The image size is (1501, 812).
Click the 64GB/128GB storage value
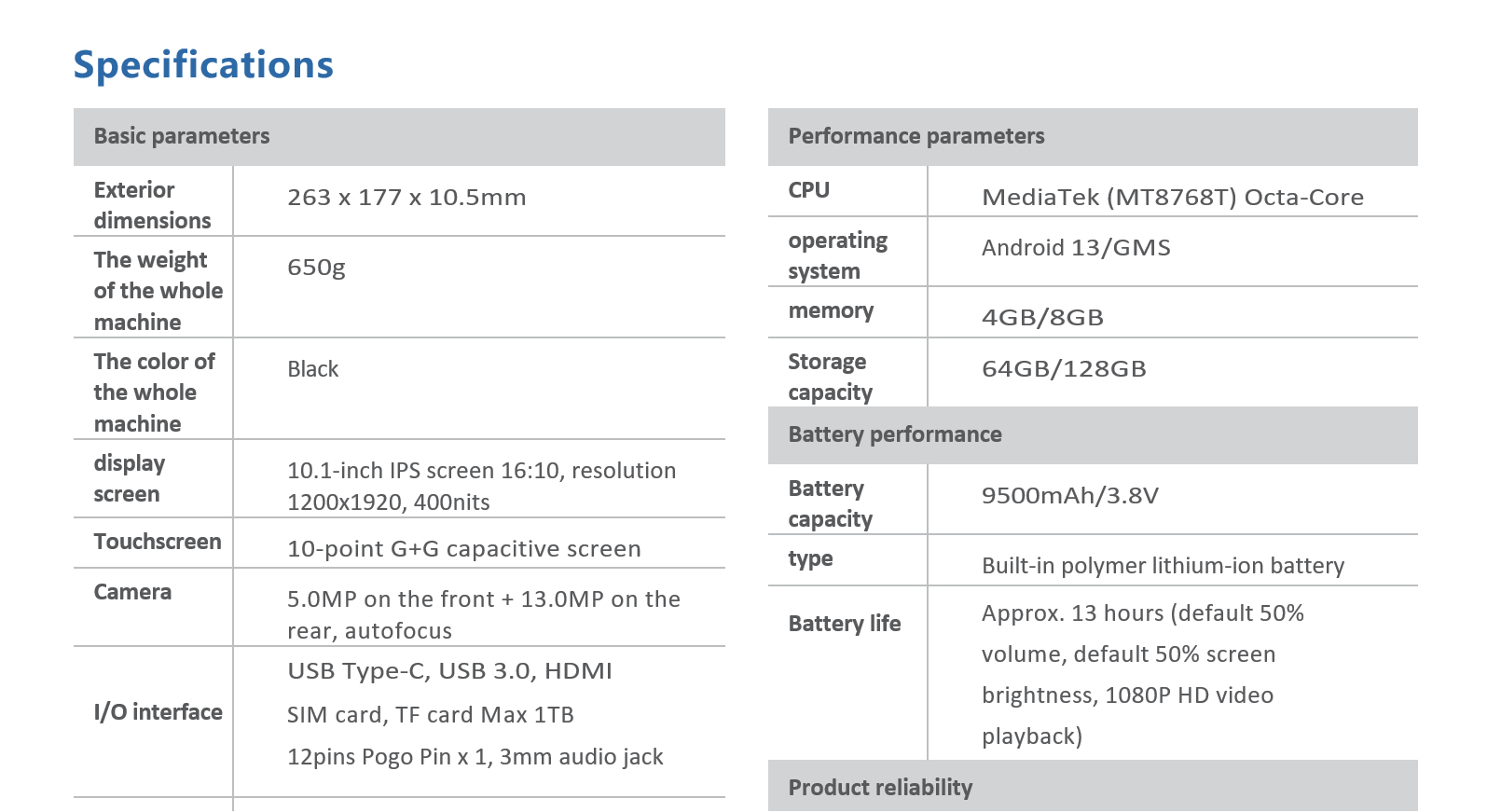1064,369
